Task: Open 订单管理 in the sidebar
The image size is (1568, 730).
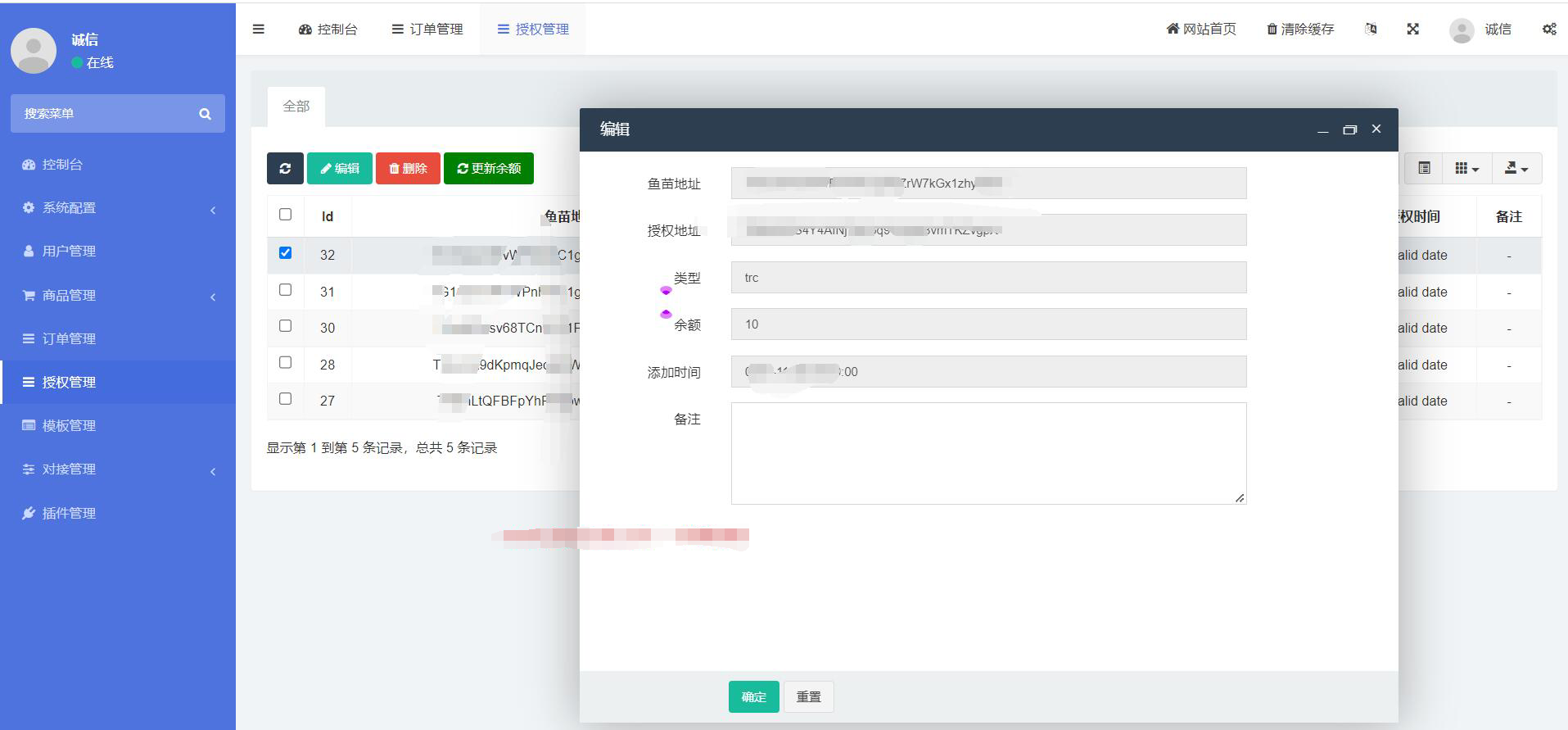Action: coord(118,339)
